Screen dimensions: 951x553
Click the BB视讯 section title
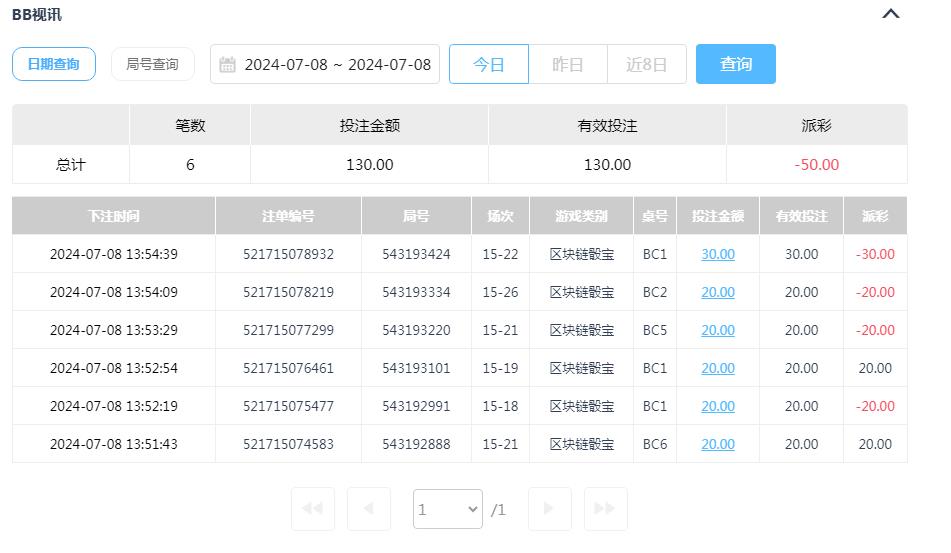point(37,15)
